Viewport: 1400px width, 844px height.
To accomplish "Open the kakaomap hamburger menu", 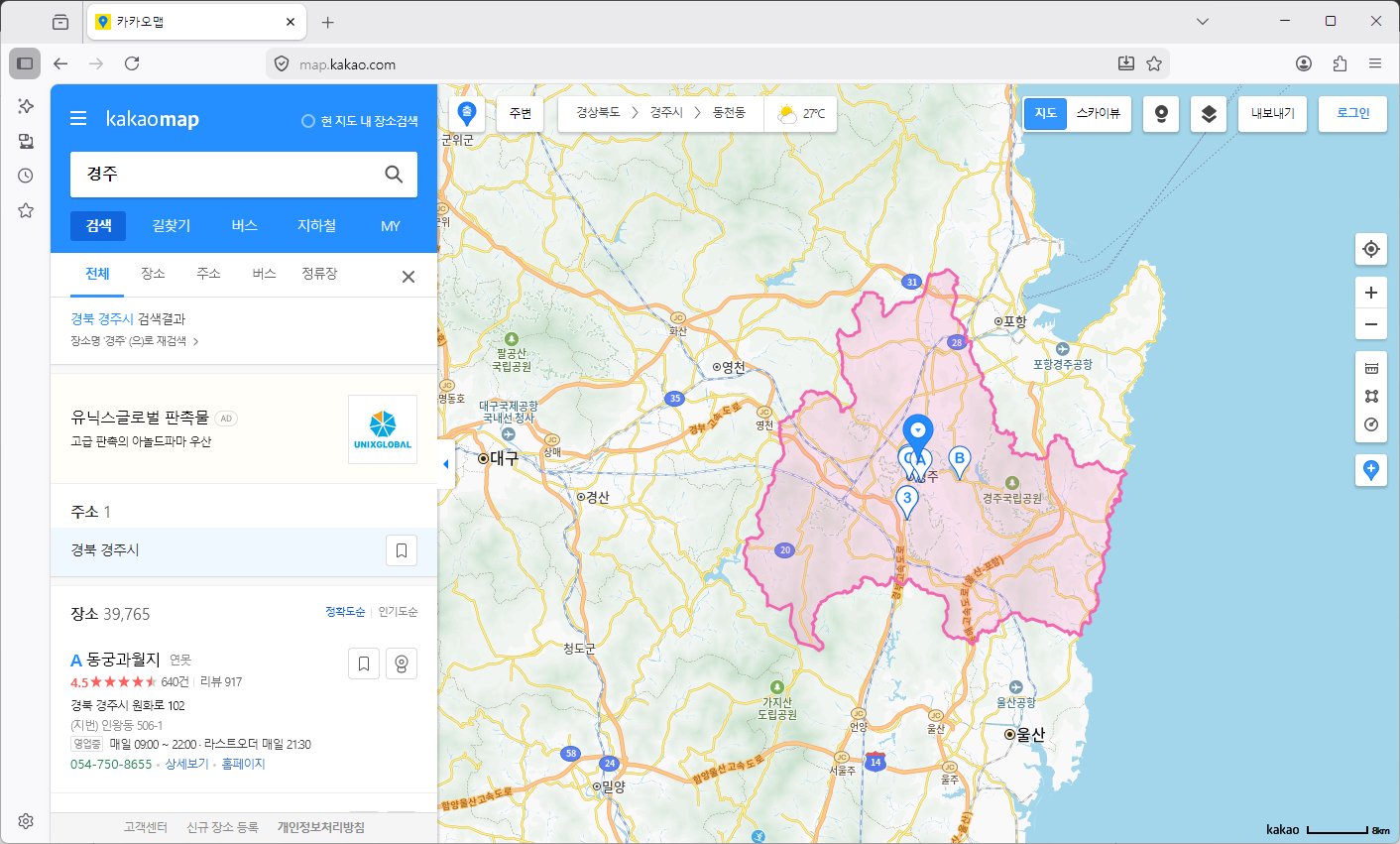I will tap(78, 119).
